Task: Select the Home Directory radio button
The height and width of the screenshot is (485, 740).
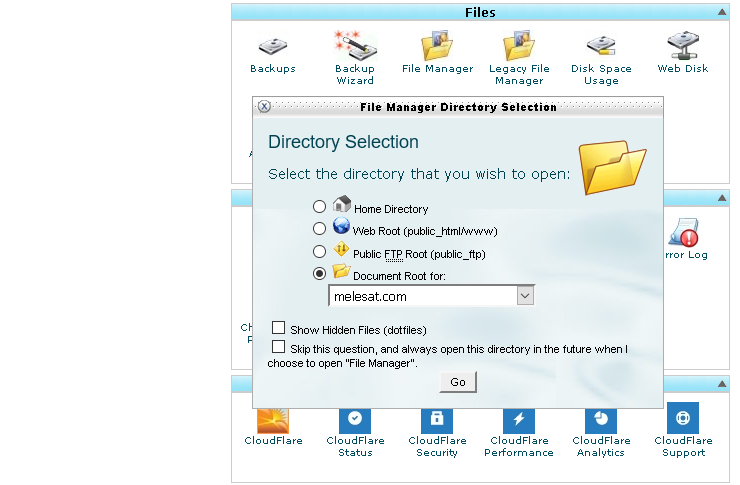Action: pos(319,207)
